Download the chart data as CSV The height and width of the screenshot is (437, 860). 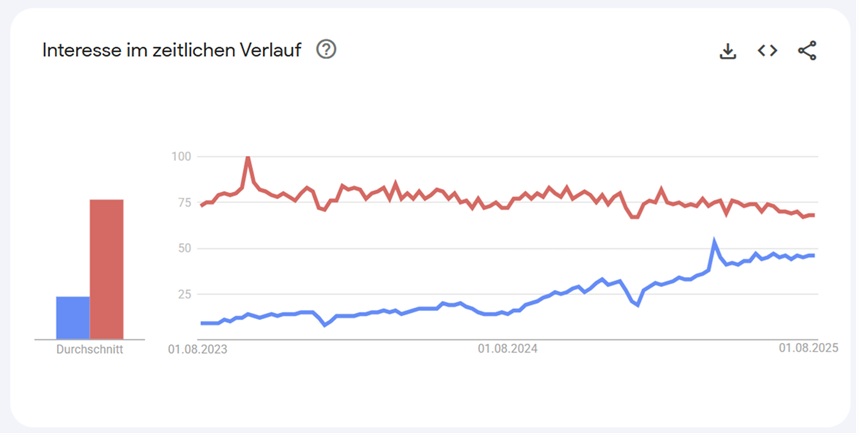[728, 51]
